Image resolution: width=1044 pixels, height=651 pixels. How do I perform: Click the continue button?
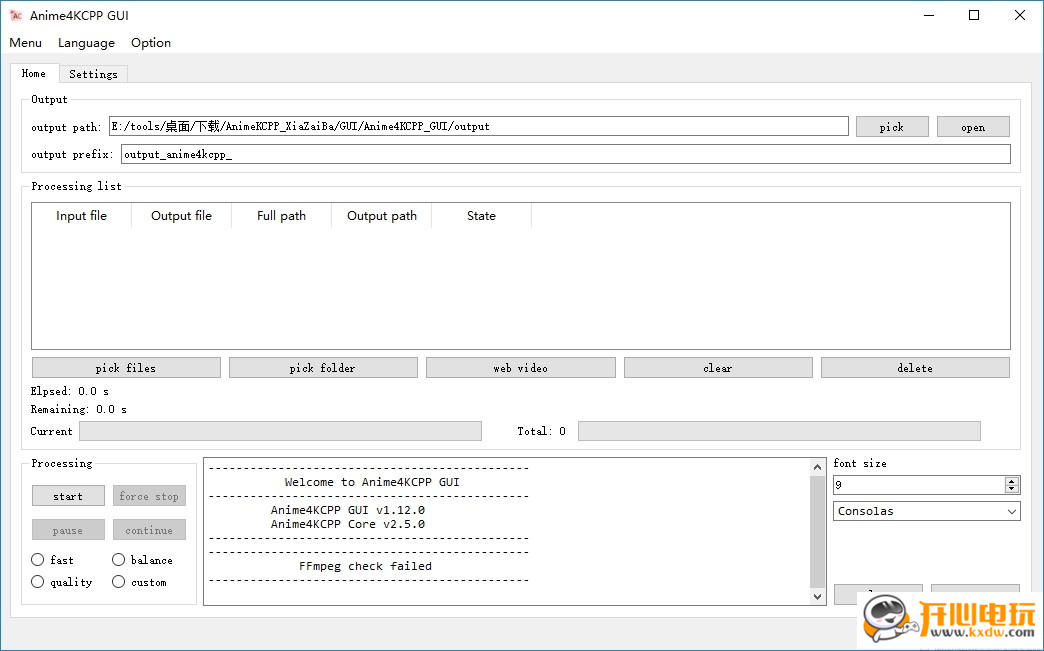coord(149,531)
